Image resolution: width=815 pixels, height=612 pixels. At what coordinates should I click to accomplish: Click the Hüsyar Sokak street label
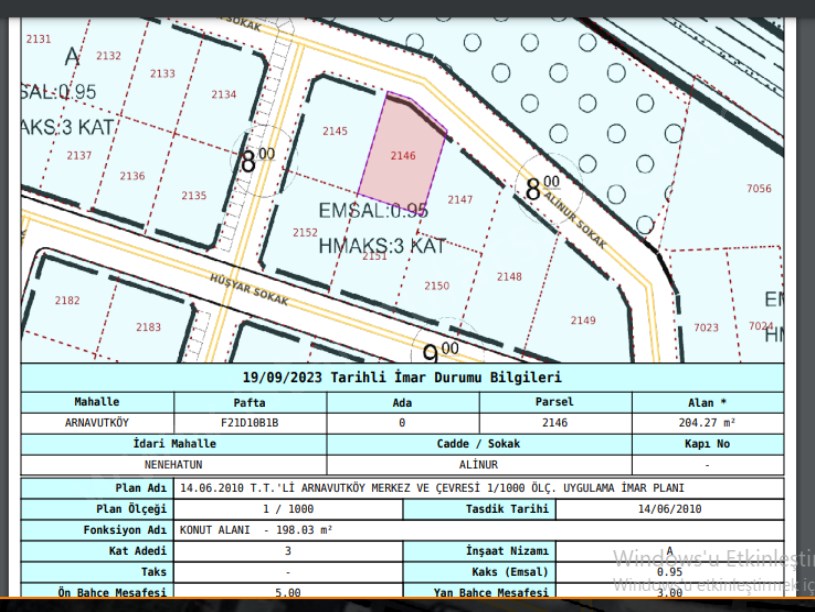point(249,291)
